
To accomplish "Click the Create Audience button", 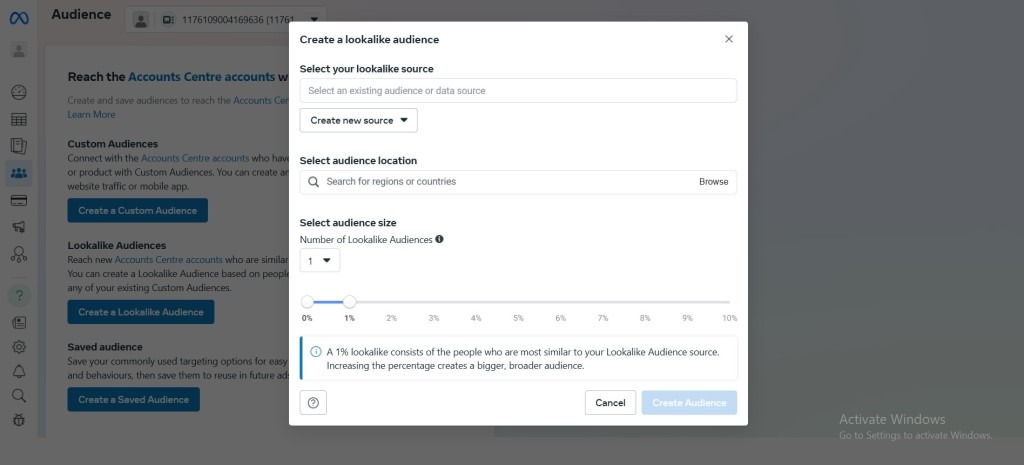I will (689, 403).
